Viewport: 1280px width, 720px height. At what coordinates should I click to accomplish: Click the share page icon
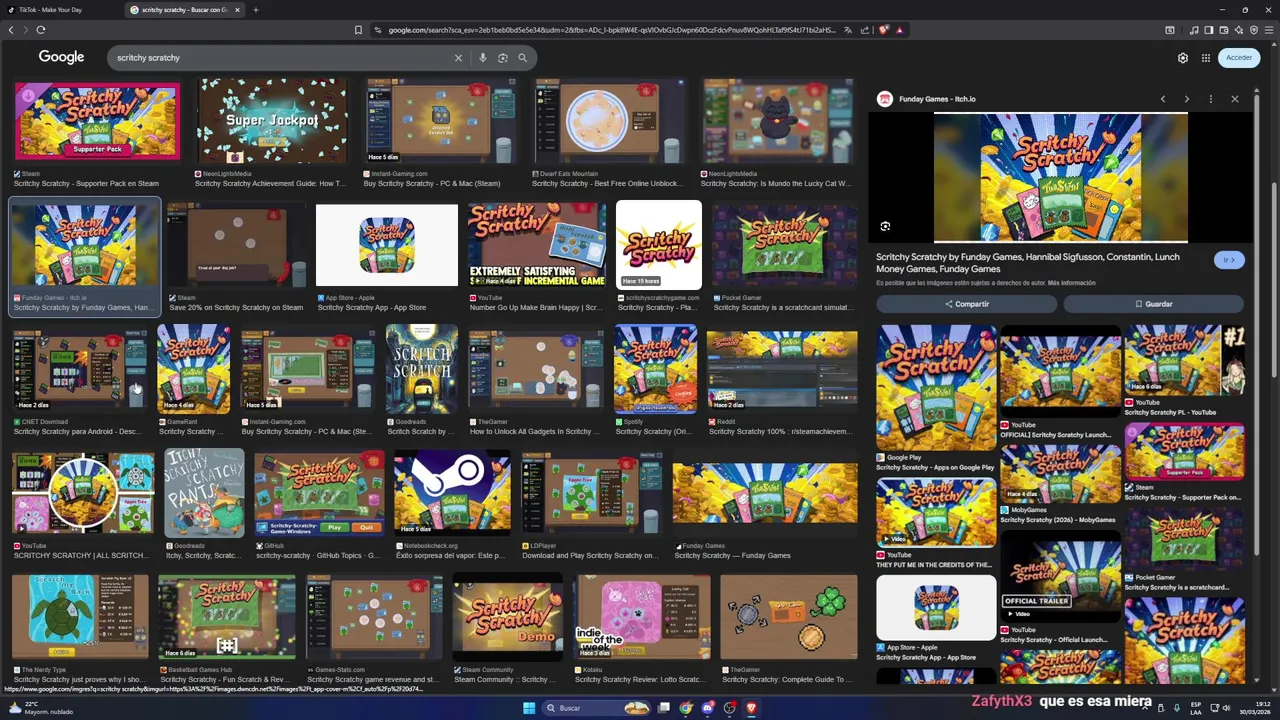pyautogui.click(x=865, y=30)
